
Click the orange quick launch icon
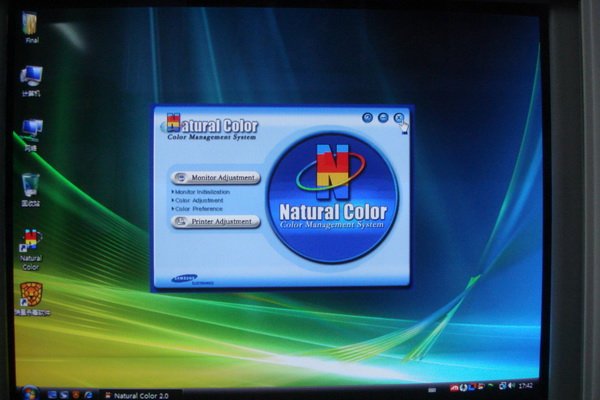(x=76, y=395)
